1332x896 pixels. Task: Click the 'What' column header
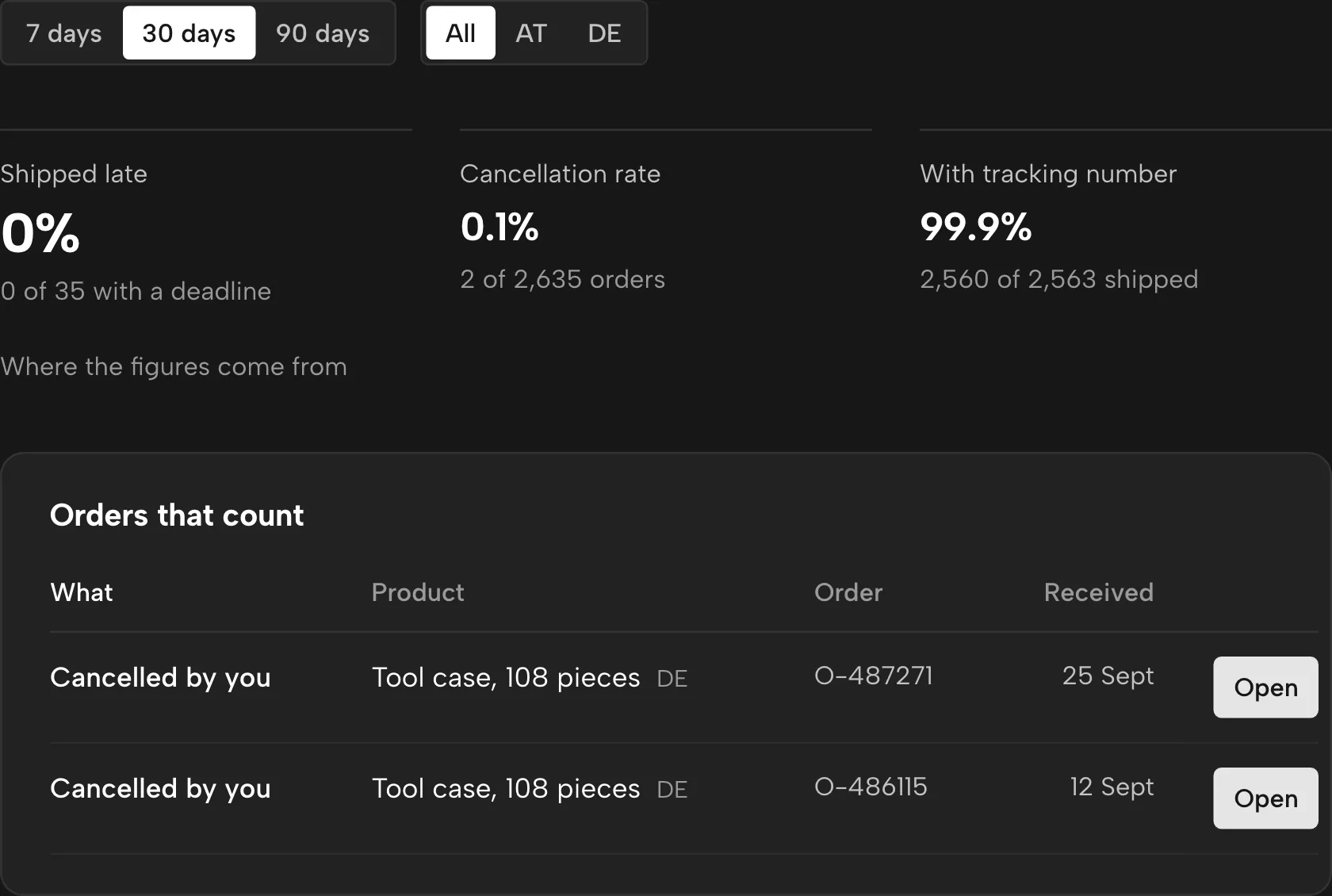82,592
